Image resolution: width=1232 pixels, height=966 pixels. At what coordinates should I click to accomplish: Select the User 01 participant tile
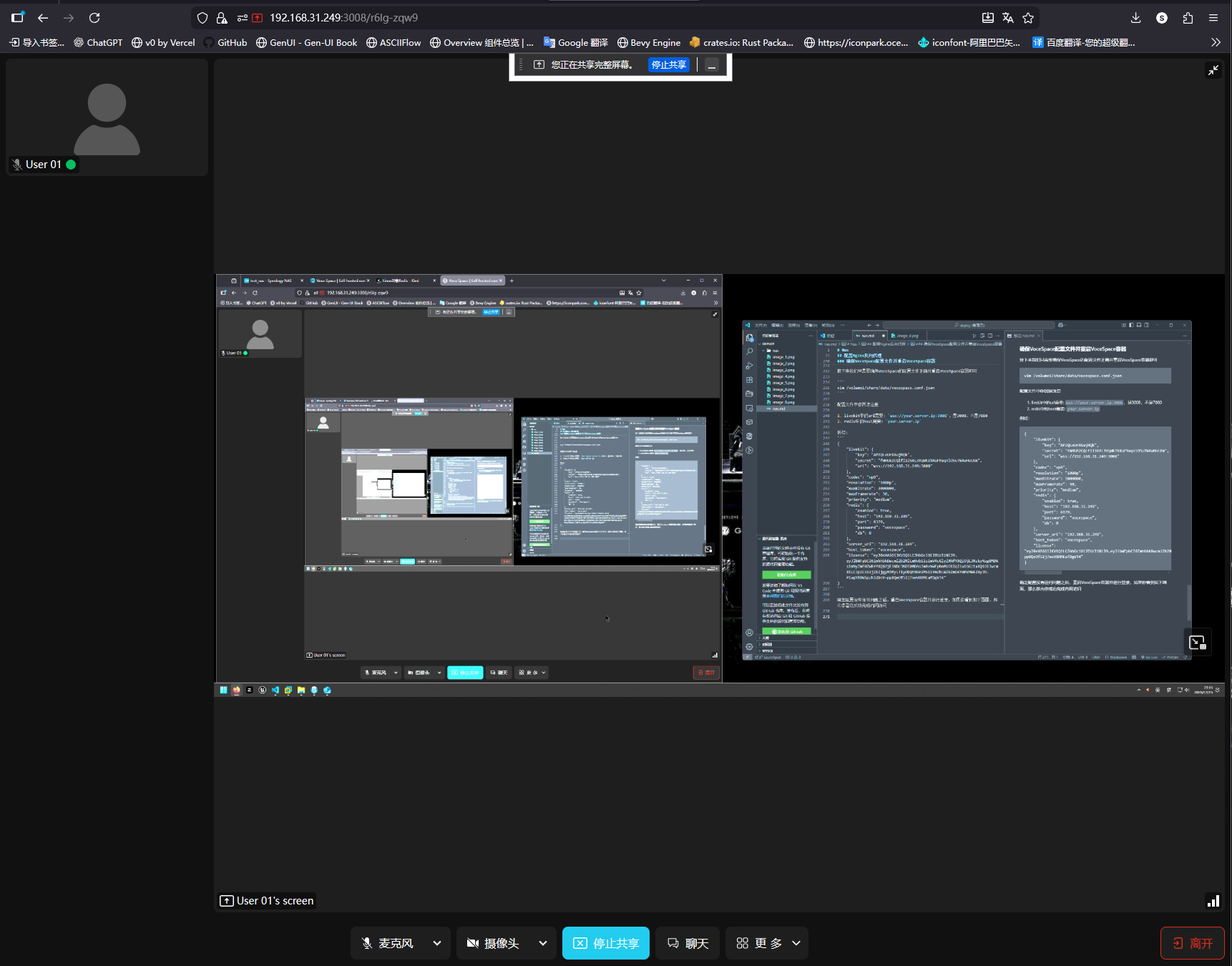[x=107, y=117]
